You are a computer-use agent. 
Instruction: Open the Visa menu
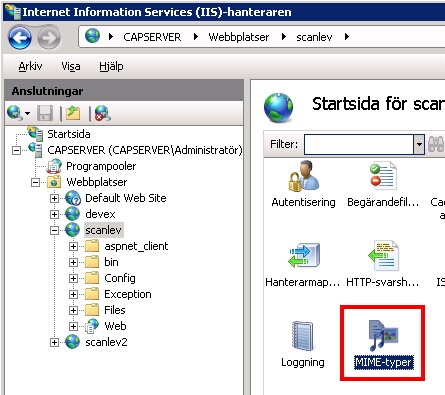[x=71, y=66]
